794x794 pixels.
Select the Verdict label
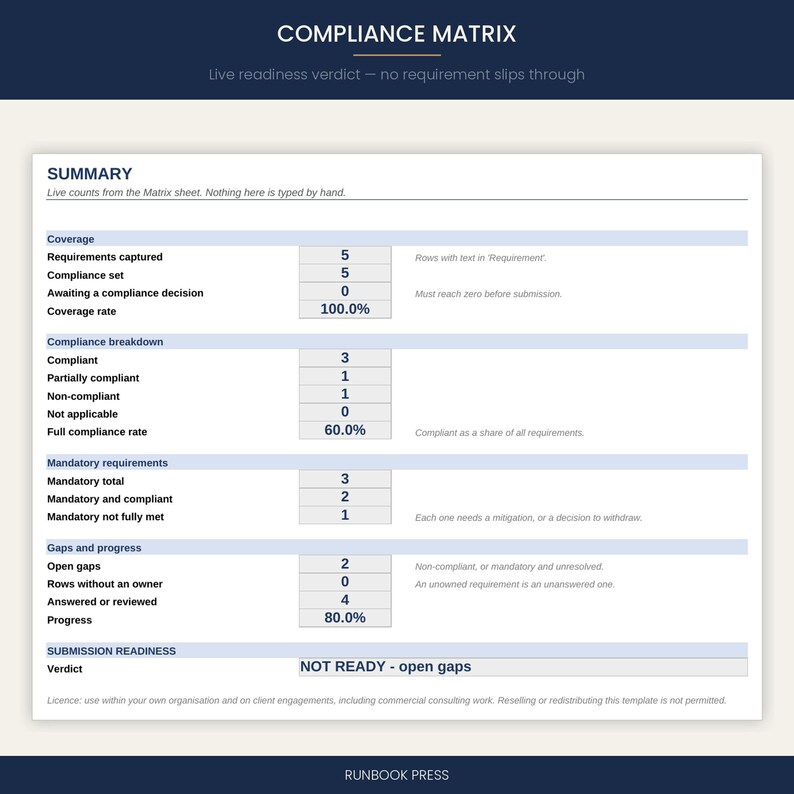[64, 668]
